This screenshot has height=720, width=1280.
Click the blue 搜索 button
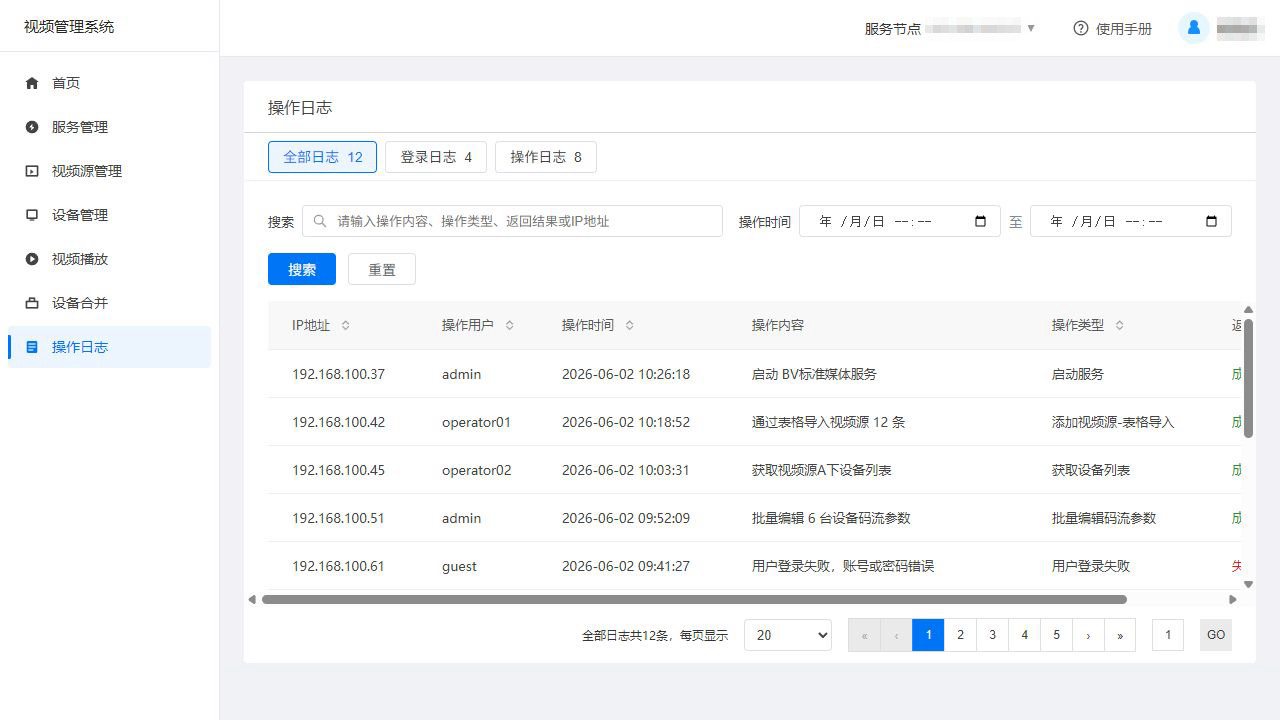(302, 269)
